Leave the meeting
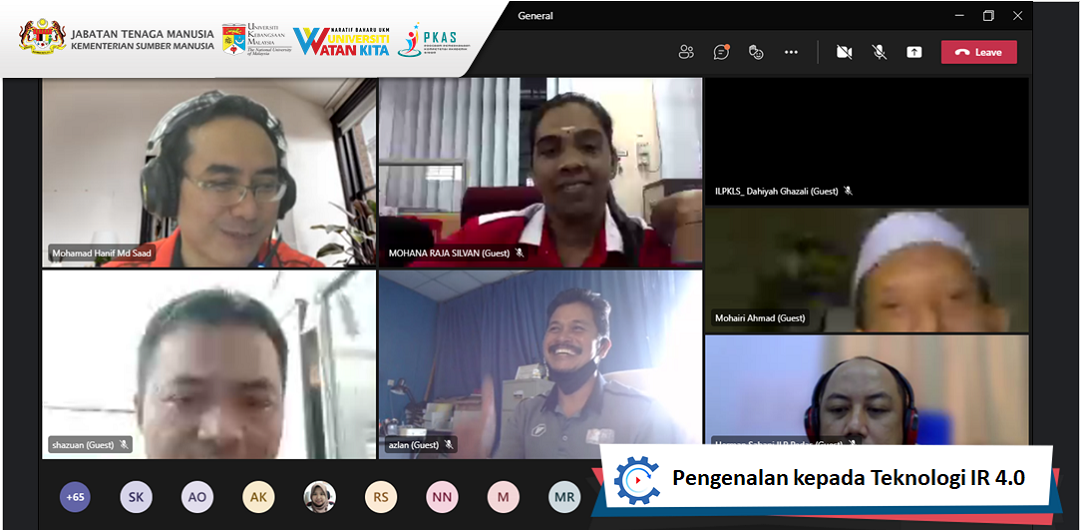 coord(978,52)
